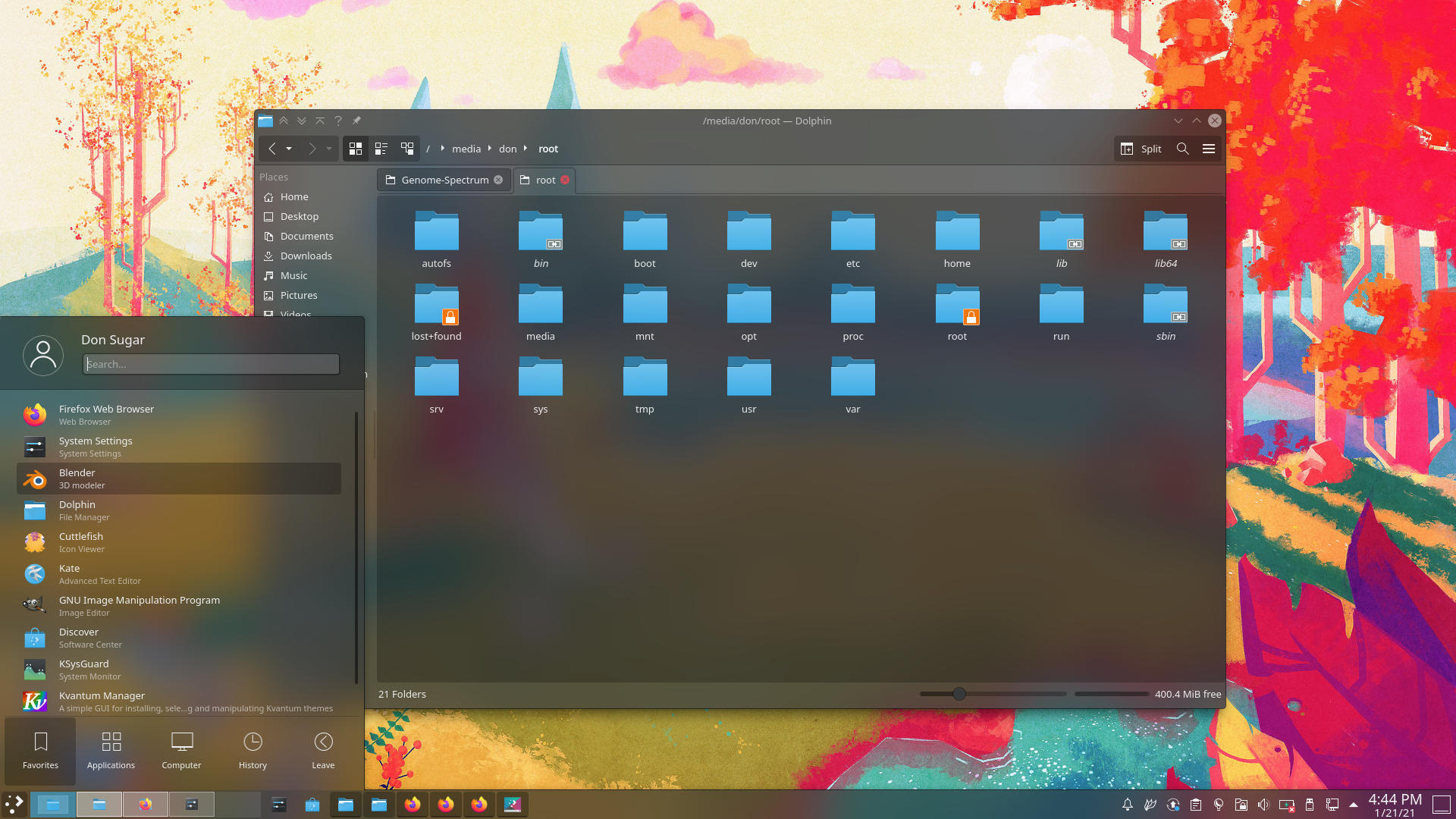Pin Dolphin window on all desktops
The height and width of the screenshot is (819, 1456).
coord(356,121)
